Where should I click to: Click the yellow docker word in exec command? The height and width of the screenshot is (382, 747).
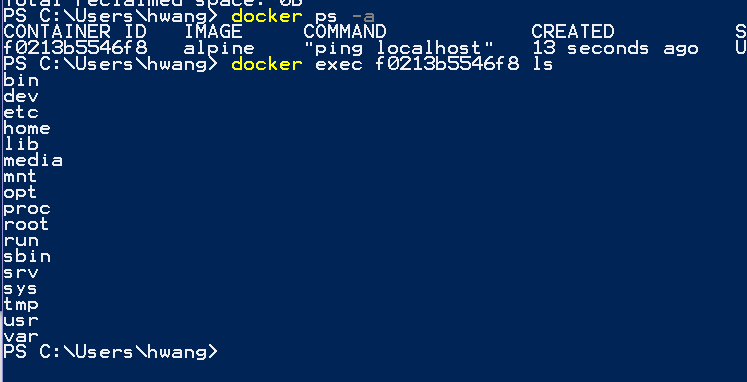tap(267, 64)
